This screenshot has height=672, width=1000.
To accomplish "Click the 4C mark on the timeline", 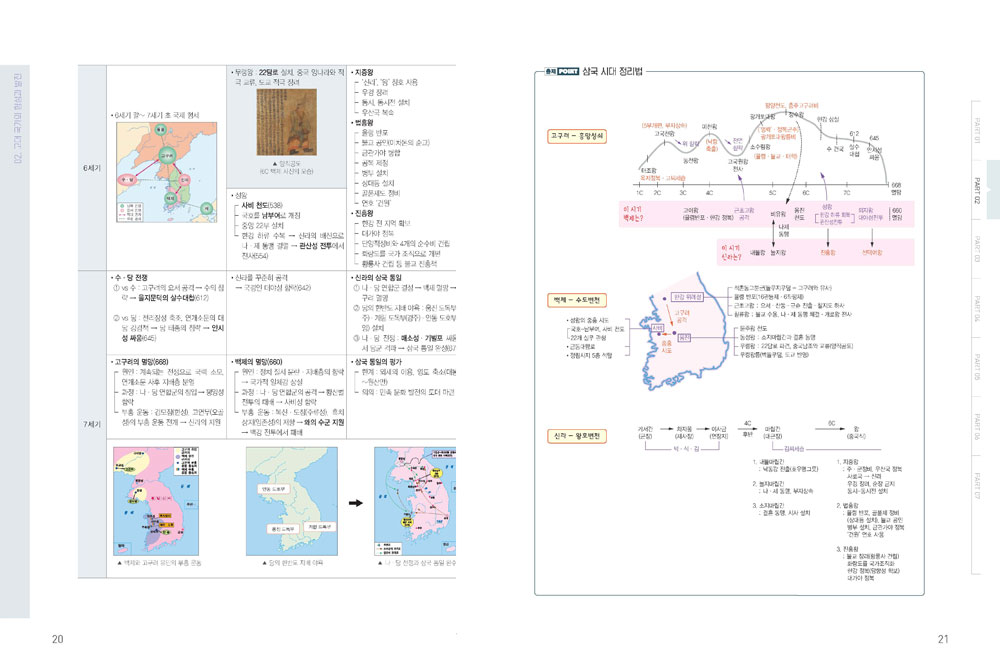I will click(x=709, y=193).
